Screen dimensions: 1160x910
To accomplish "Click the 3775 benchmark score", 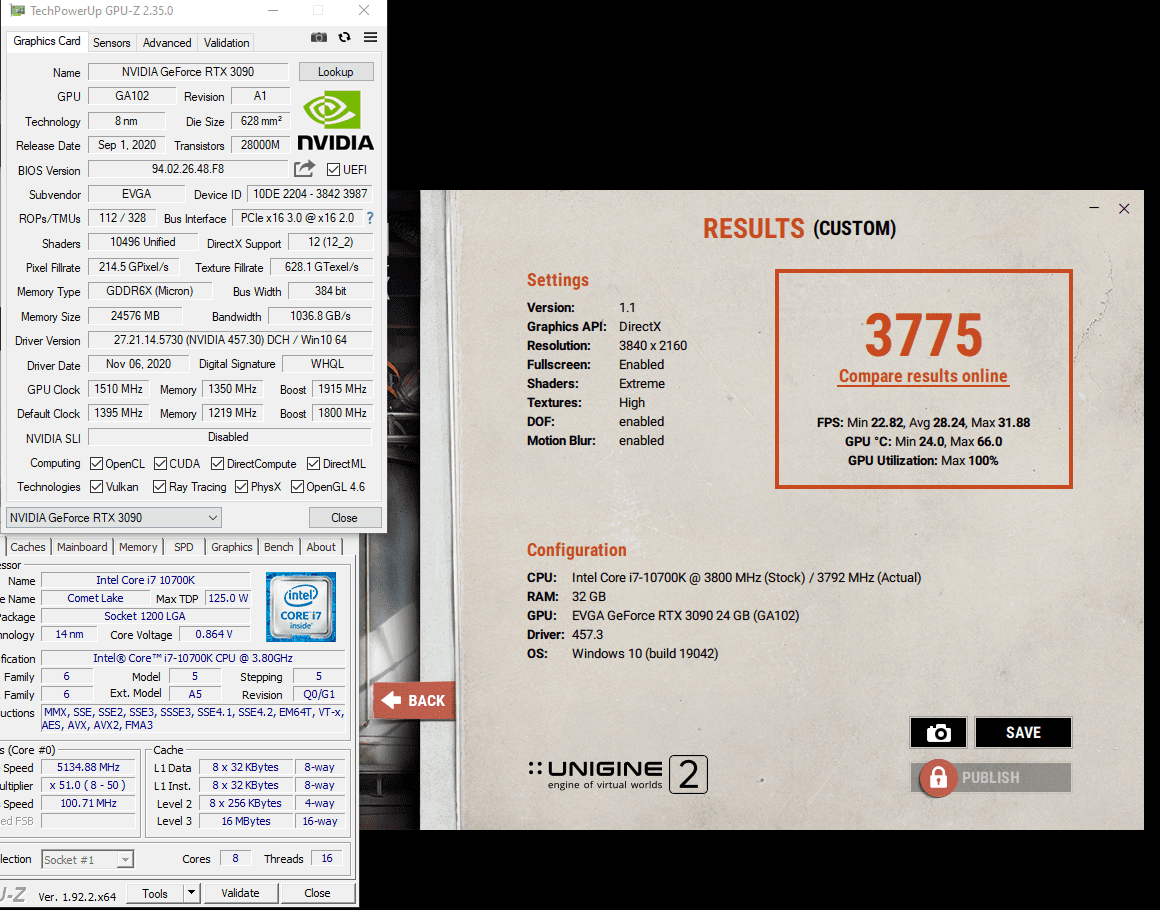I will [x=923, y=335].
